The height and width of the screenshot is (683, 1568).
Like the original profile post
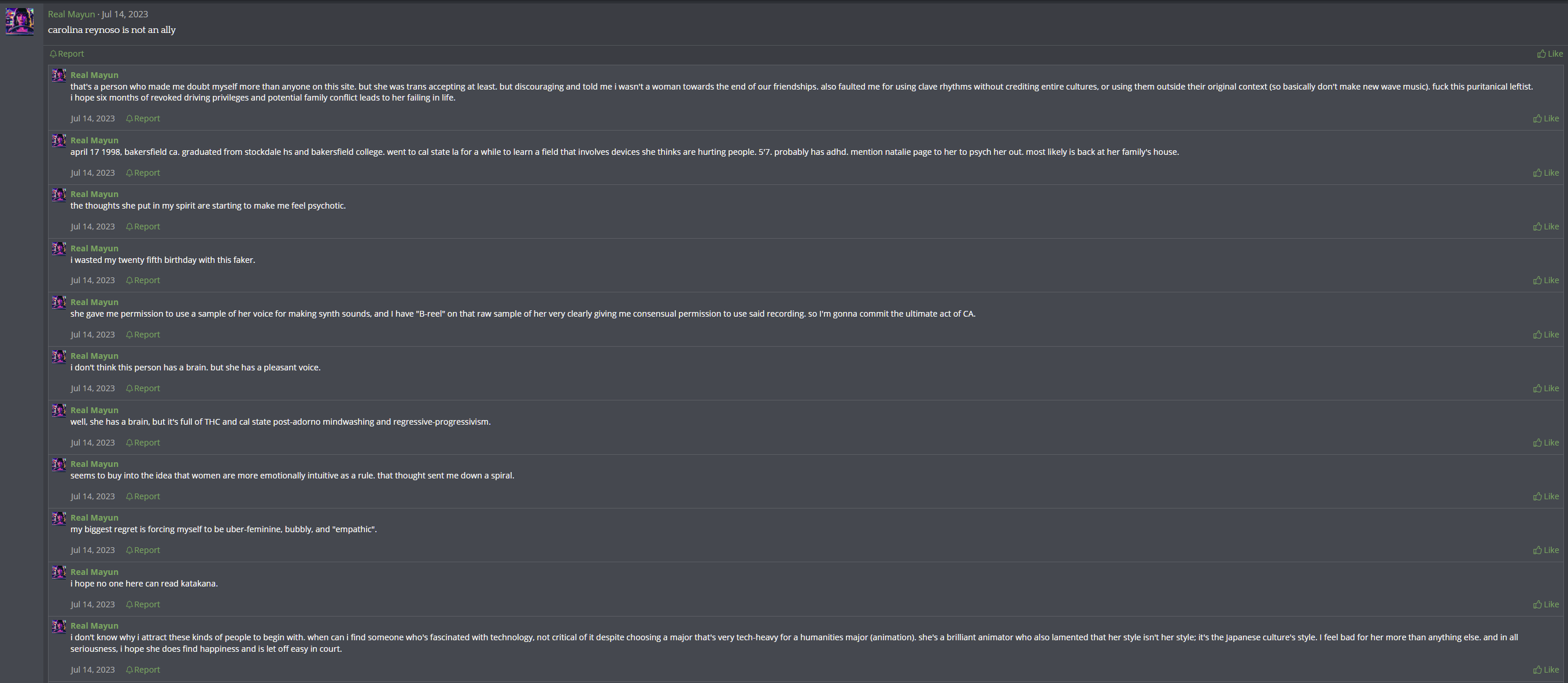click(x=1549, y=54)
